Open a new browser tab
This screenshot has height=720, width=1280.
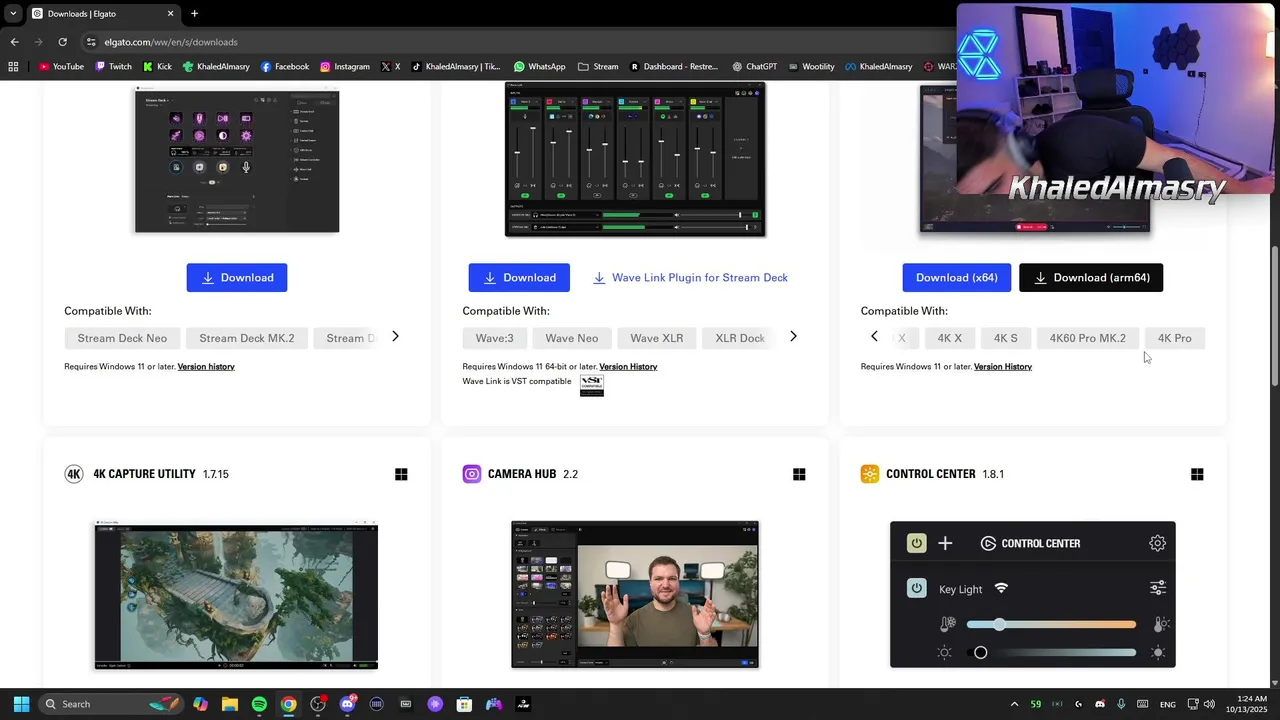click(194, 14)
